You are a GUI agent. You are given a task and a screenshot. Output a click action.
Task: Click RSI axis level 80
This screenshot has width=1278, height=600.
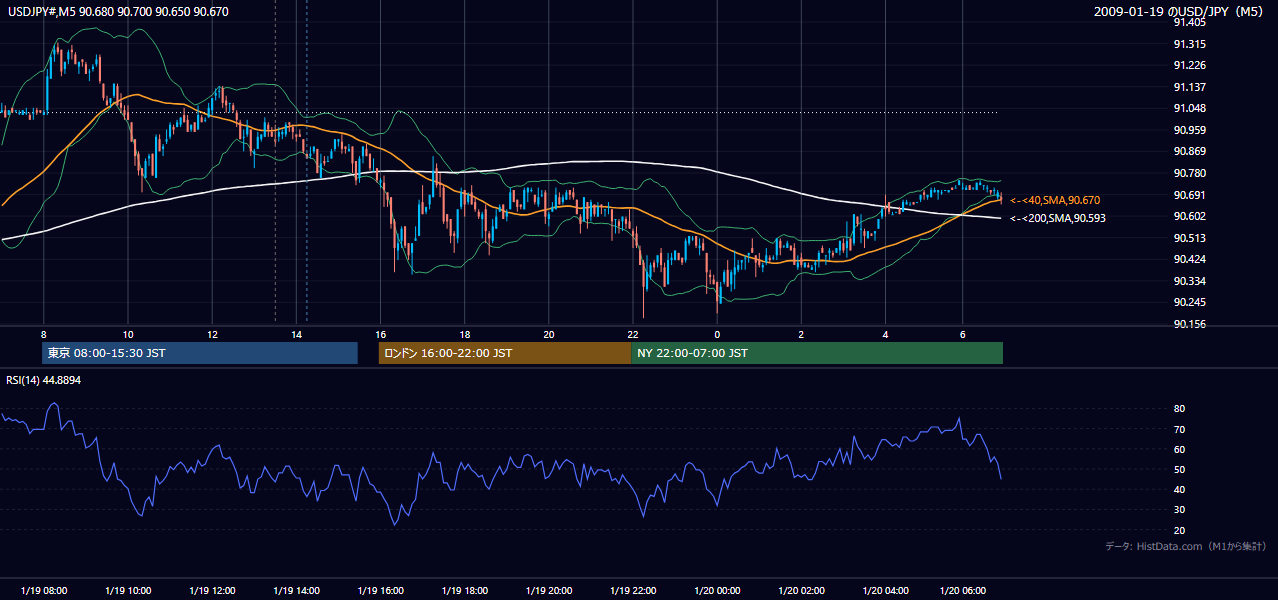(1180, 409)
